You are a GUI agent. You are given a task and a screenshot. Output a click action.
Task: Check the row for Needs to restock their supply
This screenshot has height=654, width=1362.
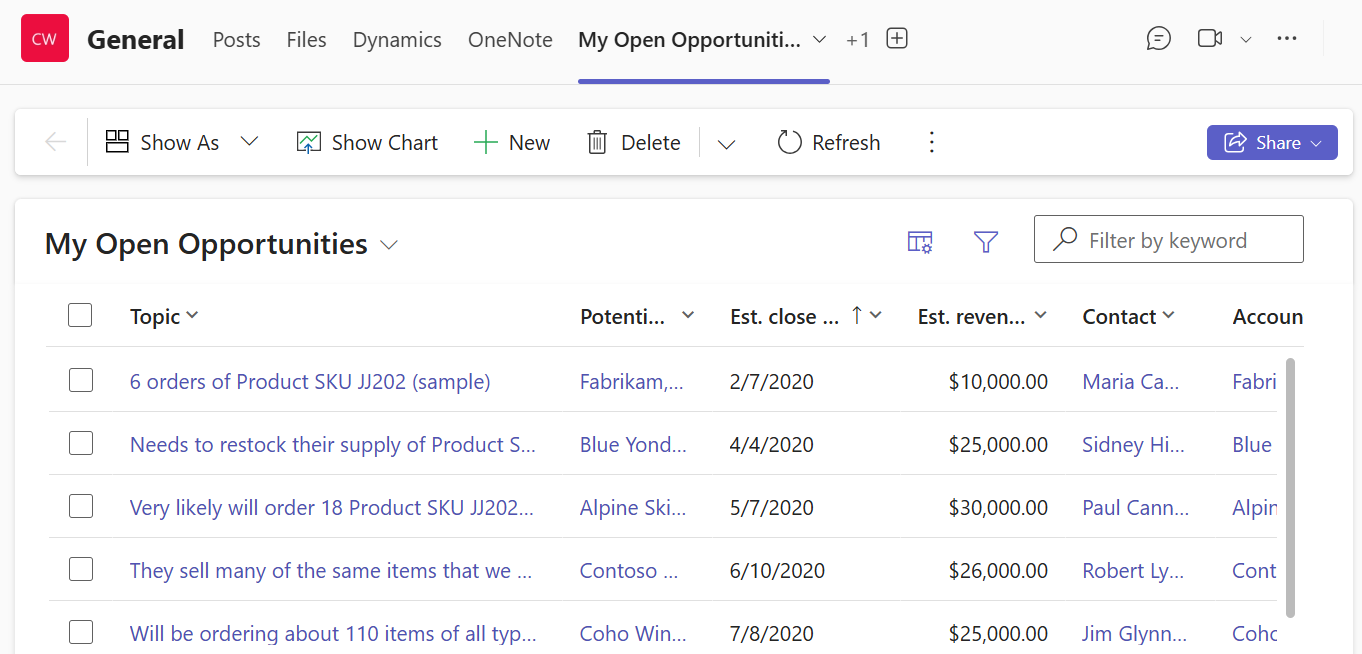click(x=80, y=443)
